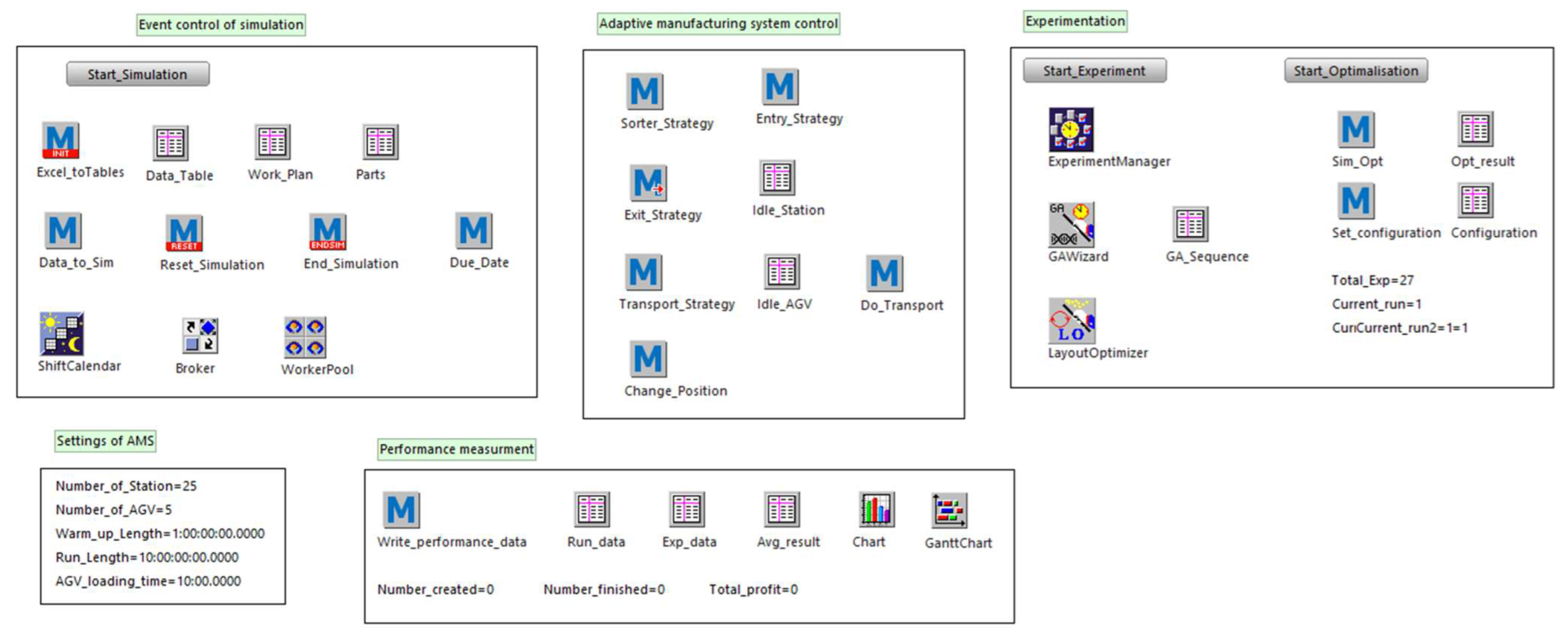Open the Write_performance_data method icon
Viewport: 1568px width, 640px height.
pos(401,510)
